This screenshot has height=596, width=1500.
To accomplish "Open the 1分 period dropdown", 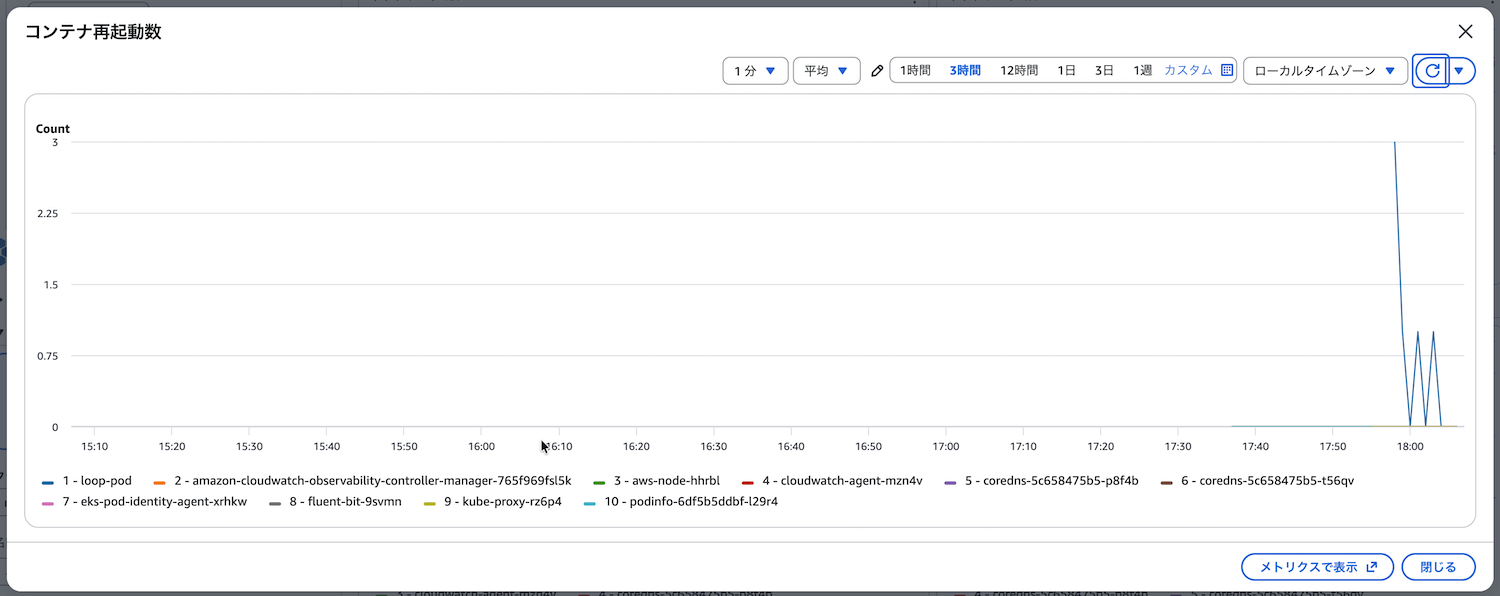I will click(754, 71).
